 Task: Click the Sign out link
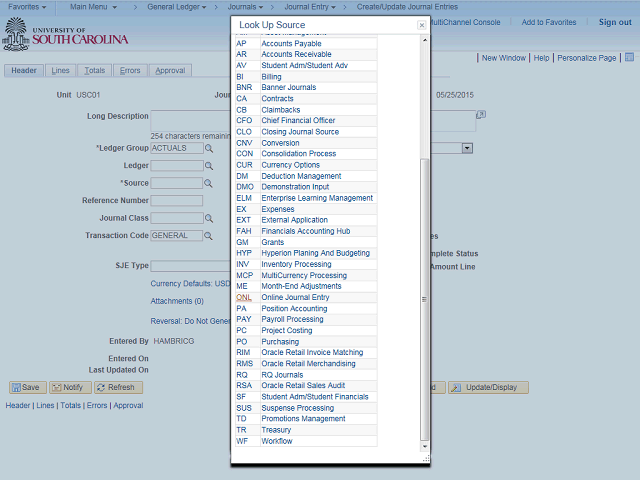coord(615,22)
